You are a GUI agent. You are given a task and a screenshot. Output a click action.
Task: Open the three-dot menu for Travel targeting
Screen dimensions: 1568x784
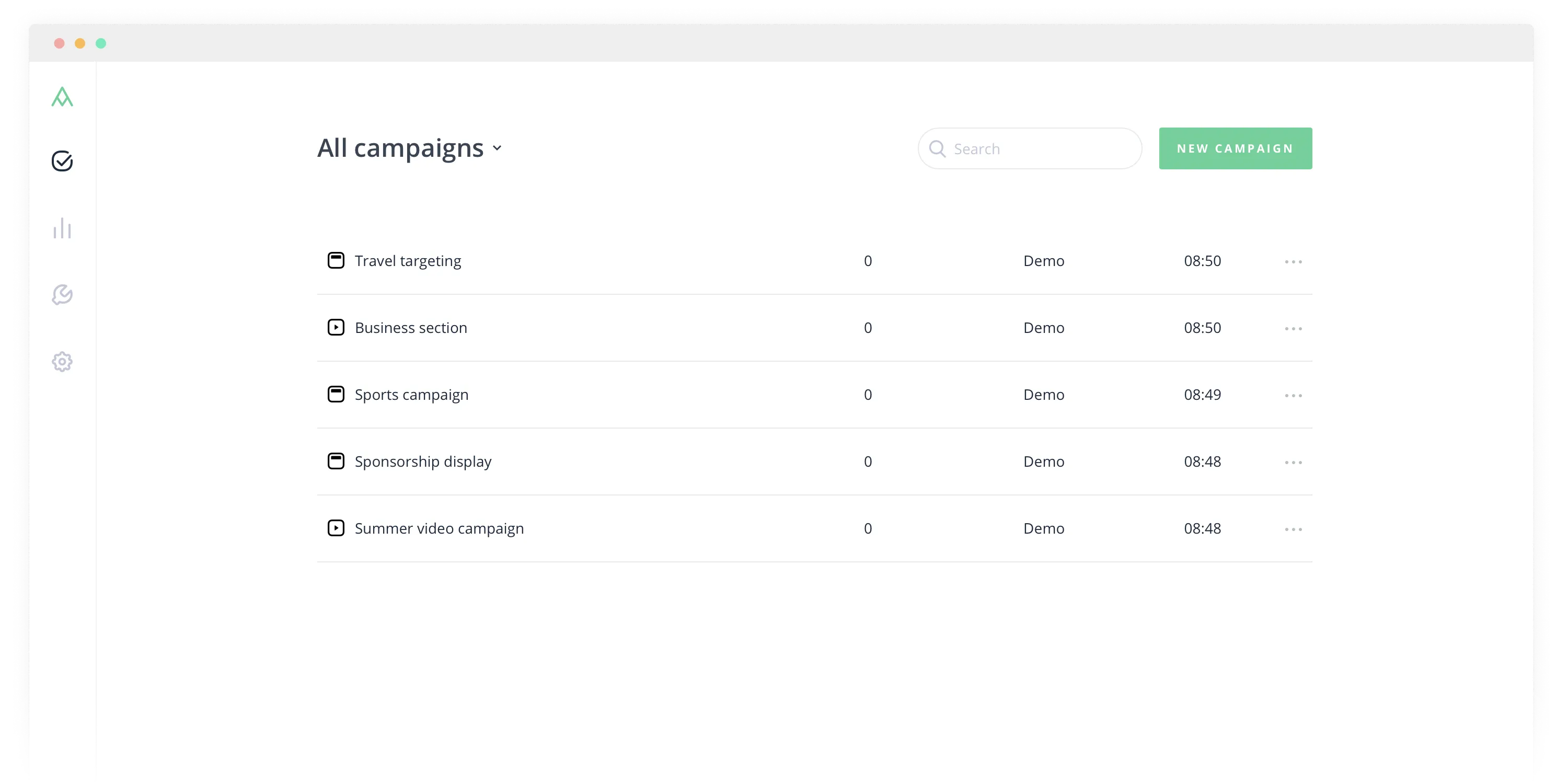point(1294,261)
